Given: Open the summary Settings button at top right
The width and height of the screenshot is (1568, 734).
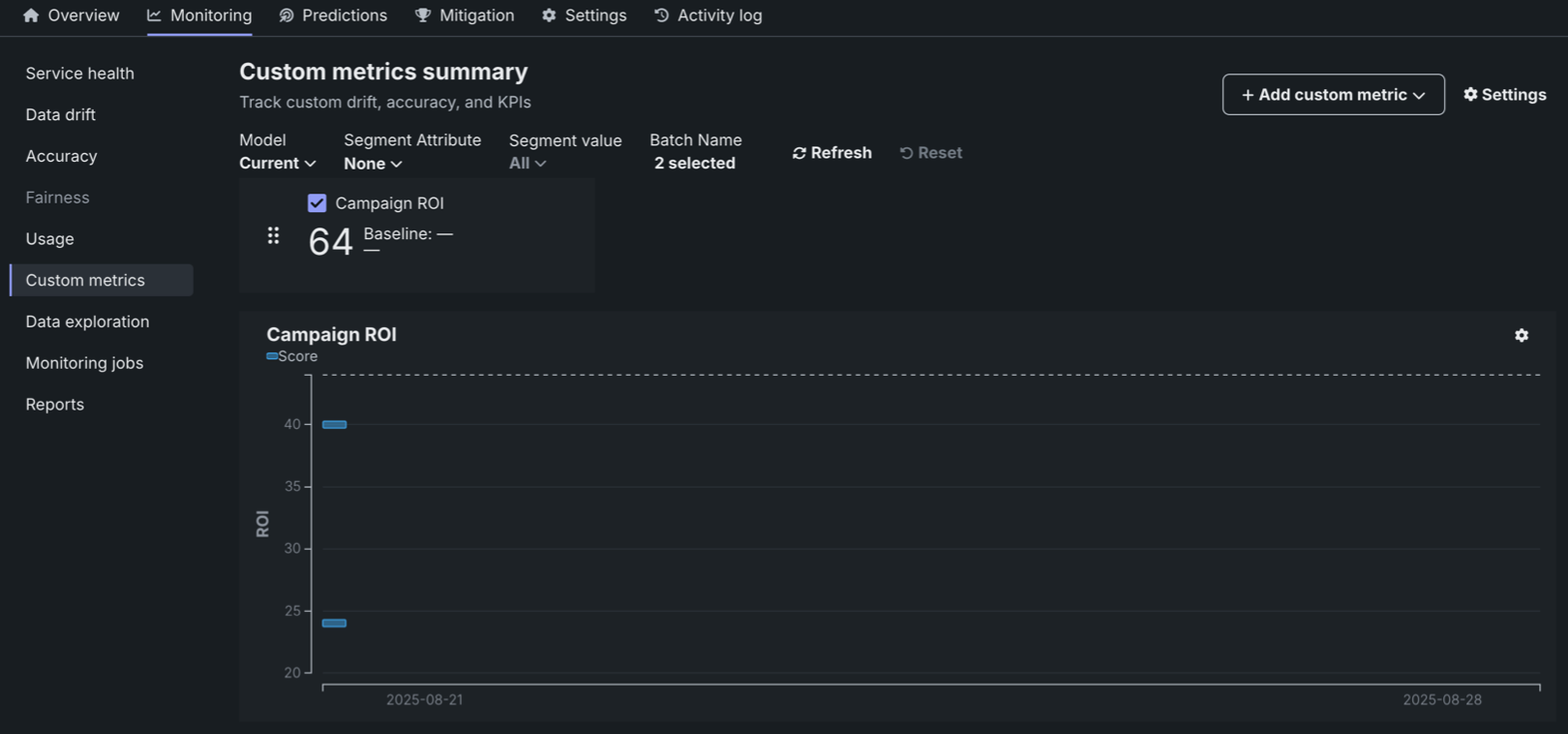Looking at the screenshot, I should [1504, 95].
